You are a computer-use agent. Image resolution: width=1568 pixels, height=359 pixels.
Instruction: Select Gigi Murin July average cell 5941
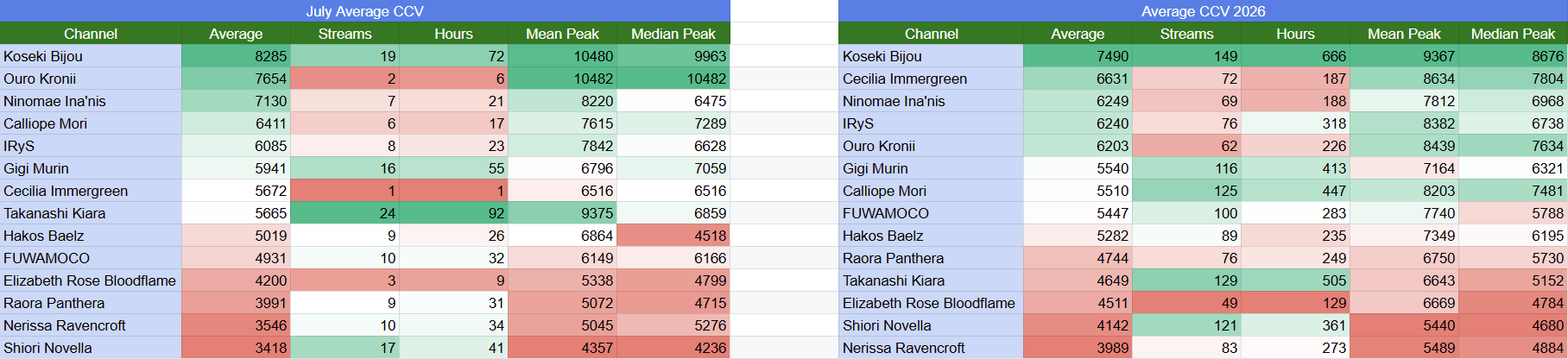pyautogui.click(x=236, y=168)
